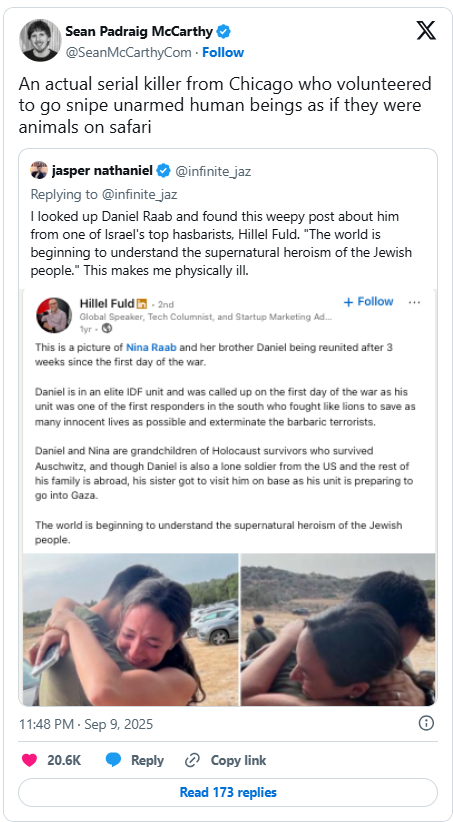453x822 pixels.
Task: Open the Nina Raab profile link
Action: pyautogui.click(x=148, y=347)
